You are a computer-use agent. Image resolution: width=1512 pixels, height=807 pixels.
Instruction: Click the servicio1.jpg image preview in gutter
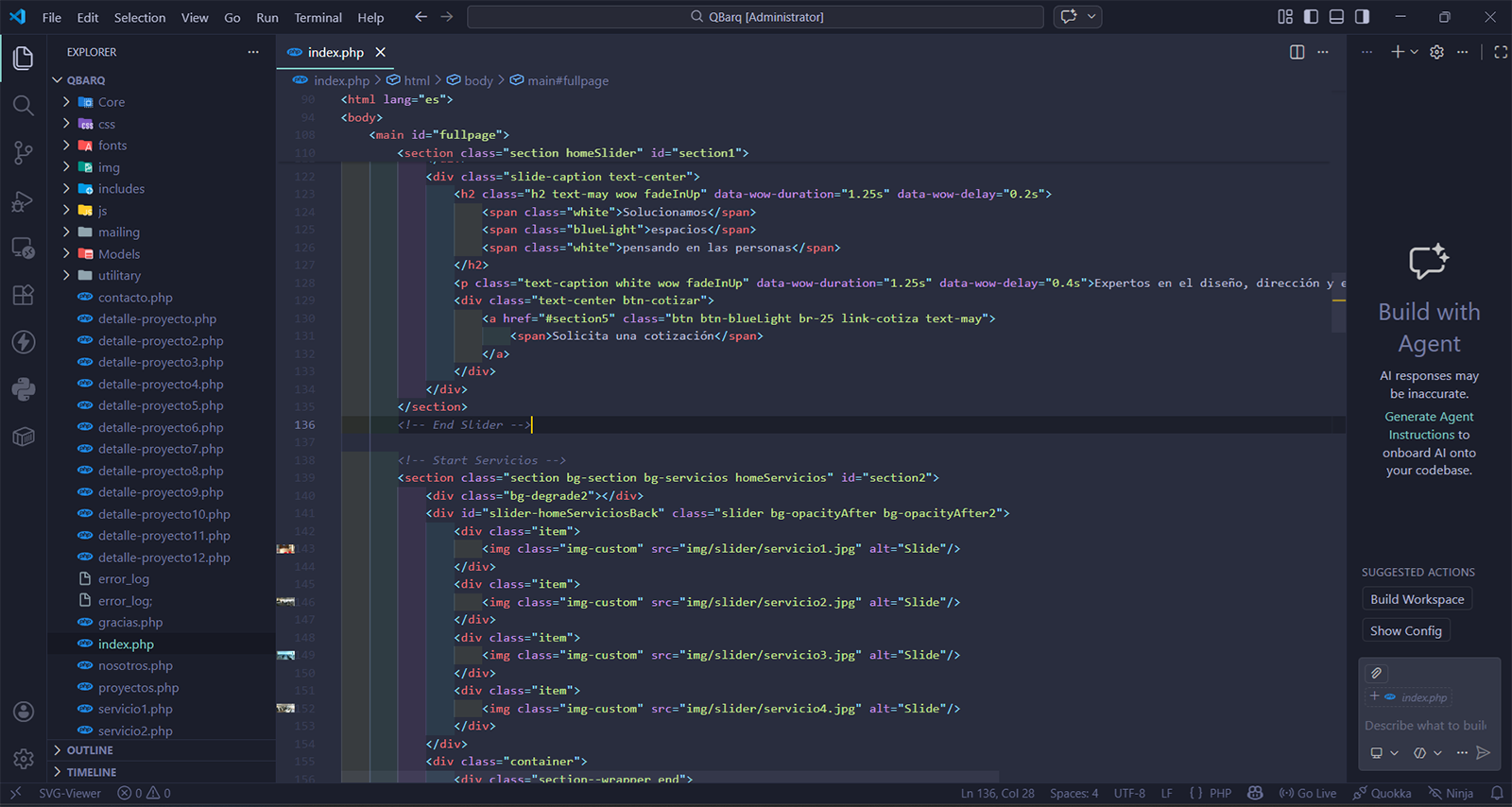[285, 549]
